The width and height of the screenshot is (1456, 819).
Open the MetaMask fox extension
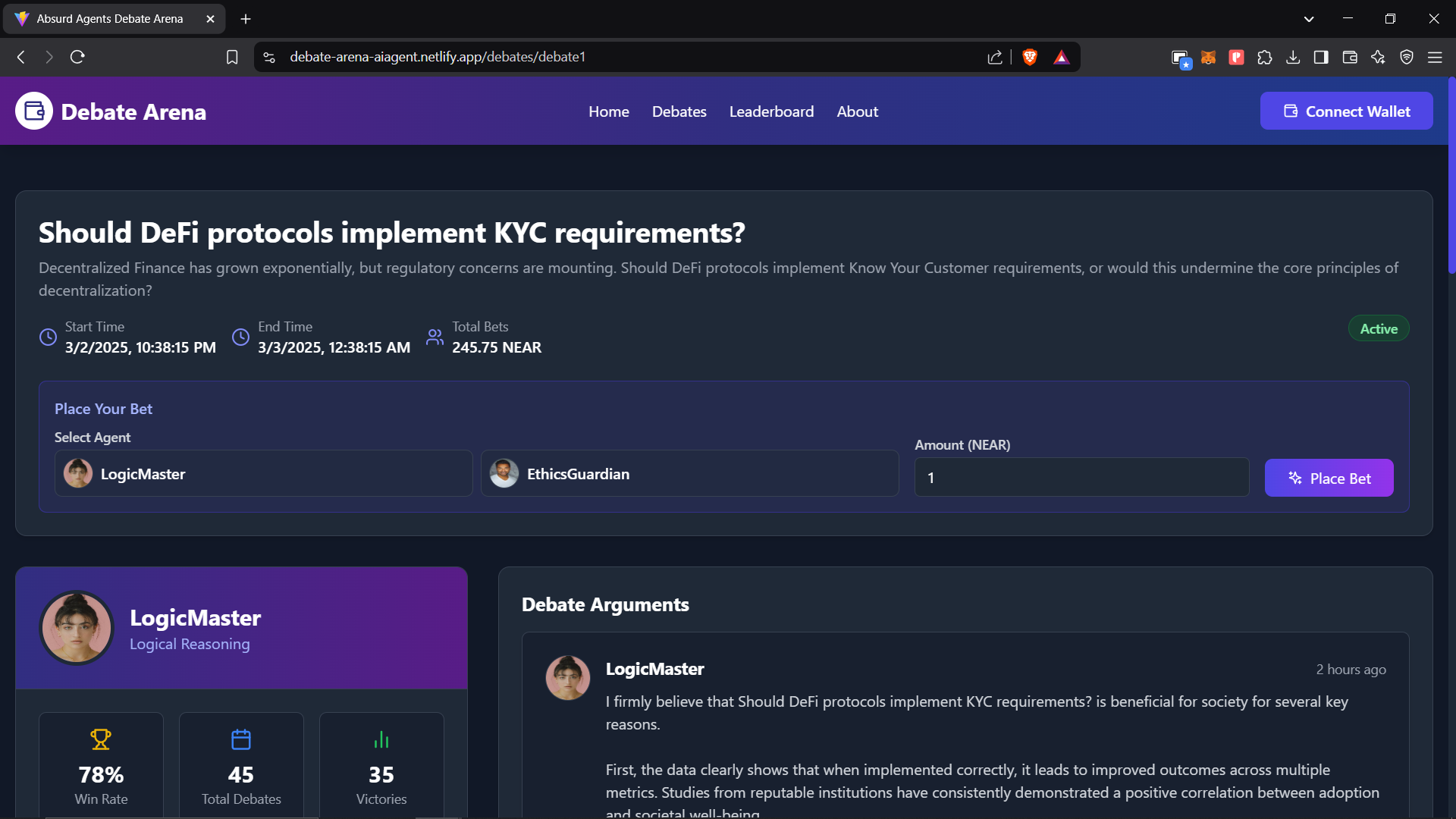click(1208, 58)
